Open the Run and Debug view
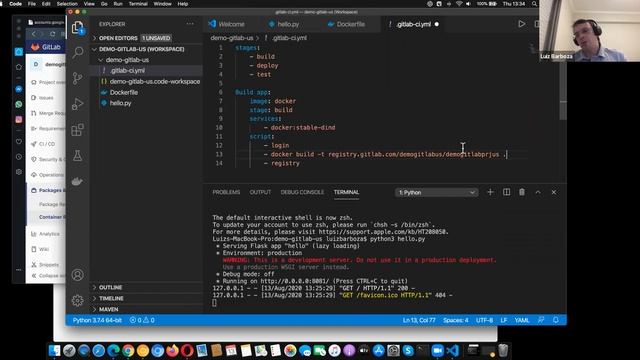The image size is (640, 360). coord(77,104)
